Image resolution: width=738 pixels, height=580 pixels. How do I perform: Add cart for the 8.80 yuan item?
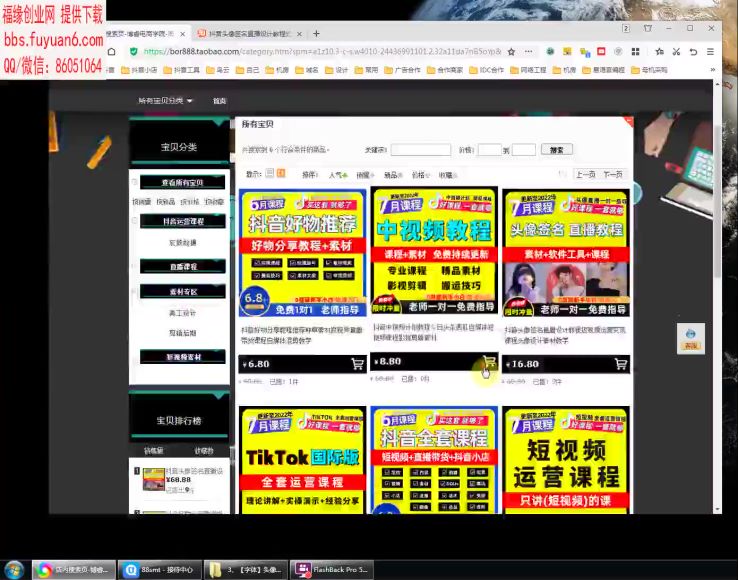coord(490,362)
